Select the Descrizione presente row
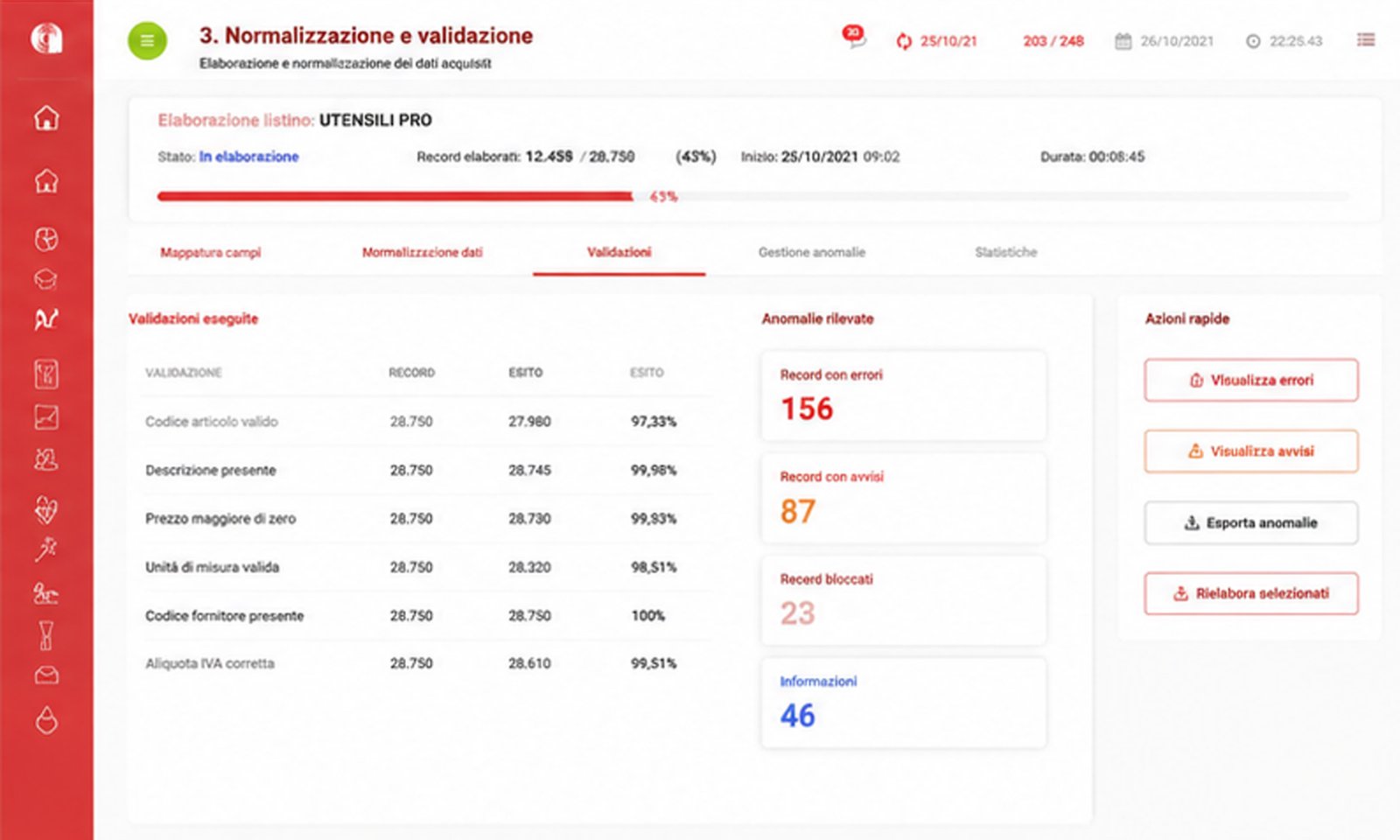 [426, 470]
